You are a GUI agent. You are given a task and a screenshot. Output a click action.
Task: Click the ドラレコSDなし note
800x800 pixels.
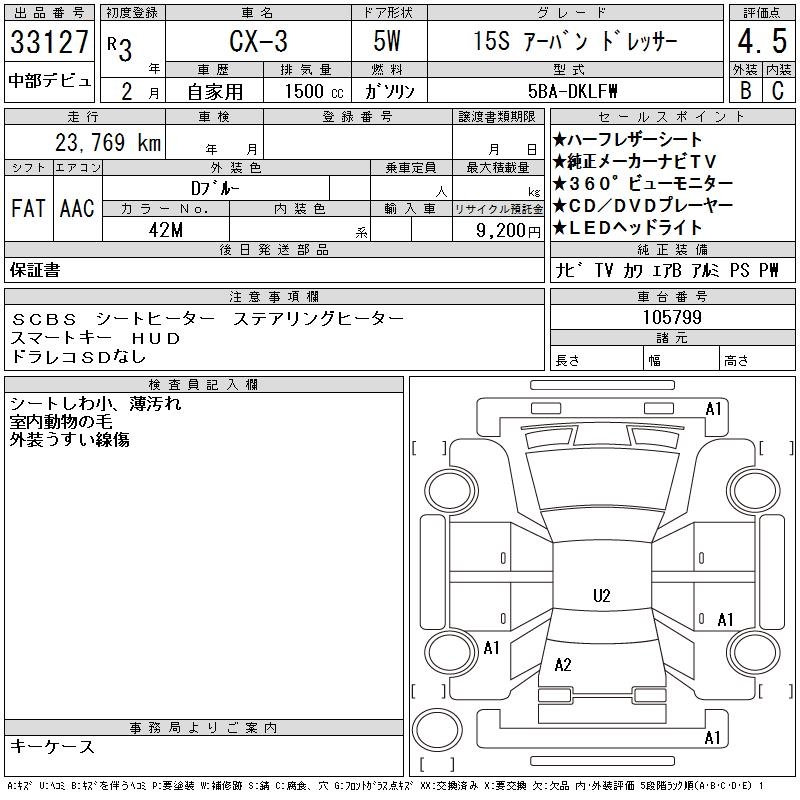click(x=78, y=357)
